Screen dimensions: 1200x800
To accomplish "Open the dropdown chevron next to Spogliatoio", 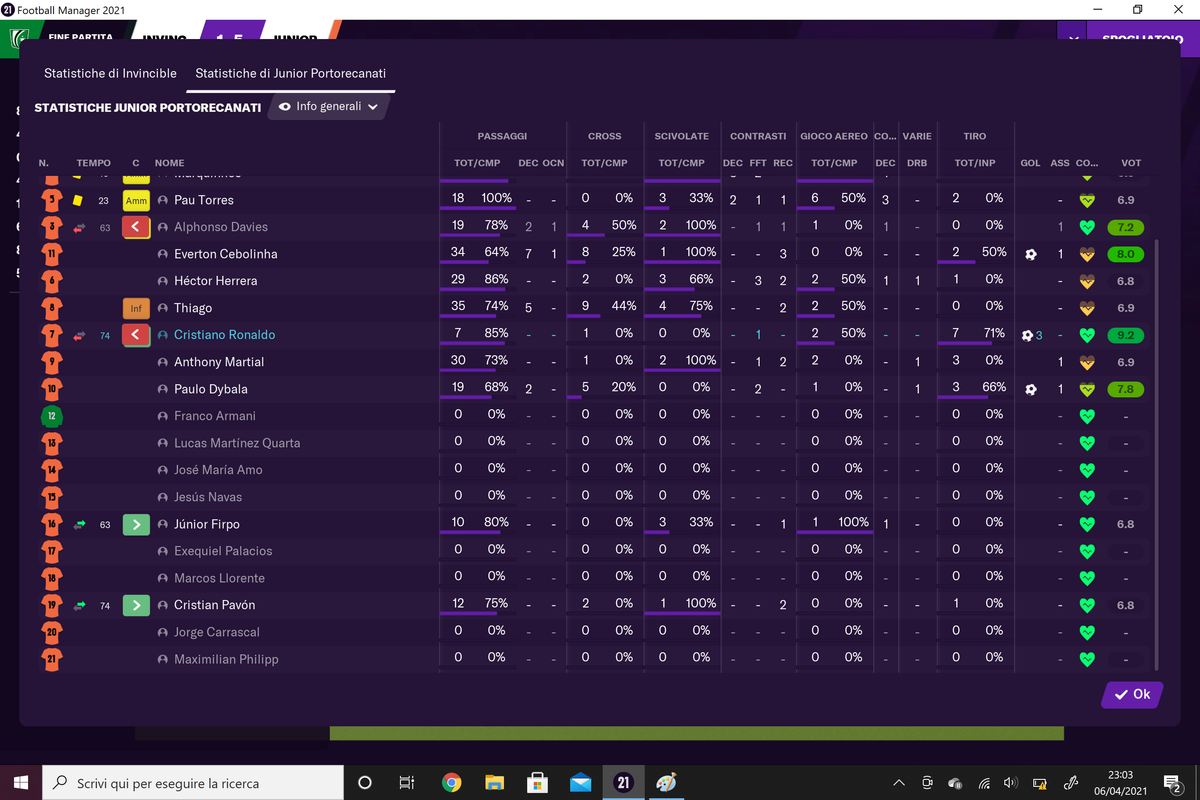I will pyautogui.click(x=1073, y=39).
